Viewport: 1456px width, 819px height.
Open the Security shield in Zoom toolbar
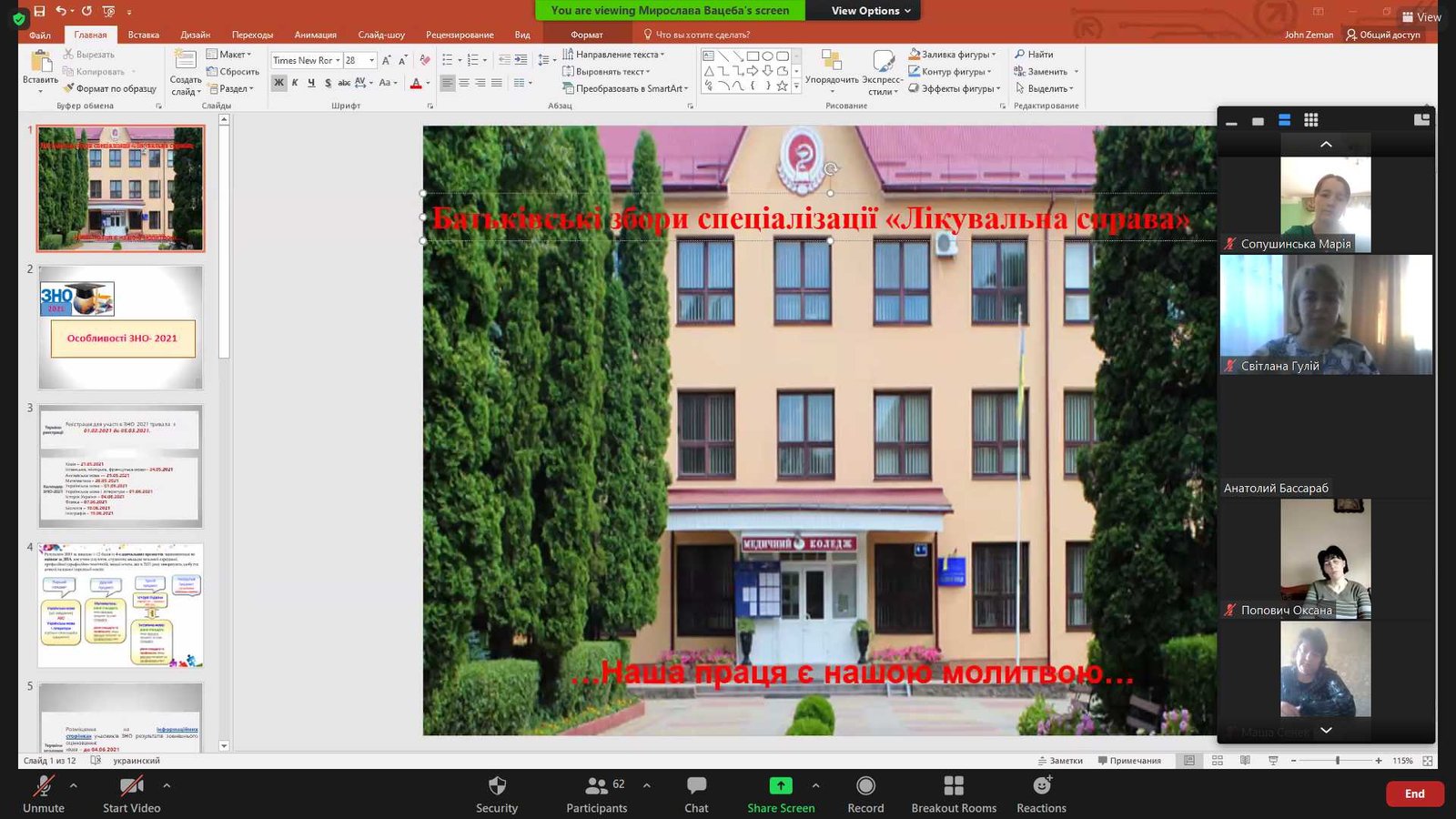tap(497, 786)
